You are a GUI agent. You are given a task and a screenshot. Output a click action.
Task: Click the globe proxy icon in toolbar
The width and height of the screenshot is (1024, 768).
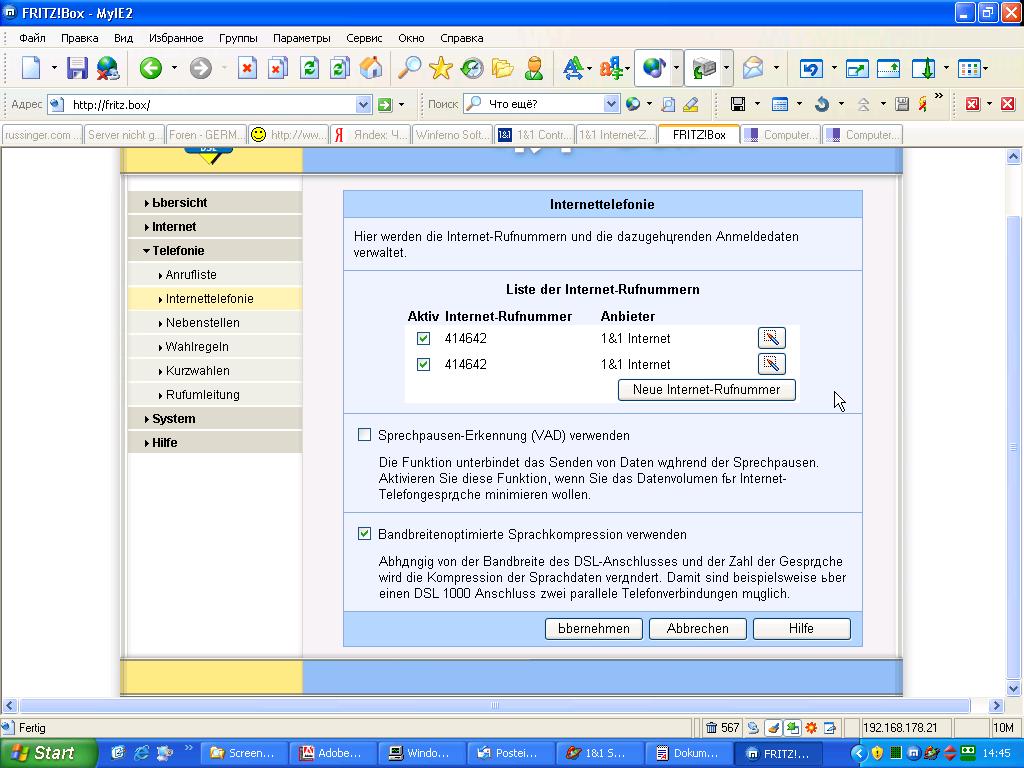tap(653, 68)
